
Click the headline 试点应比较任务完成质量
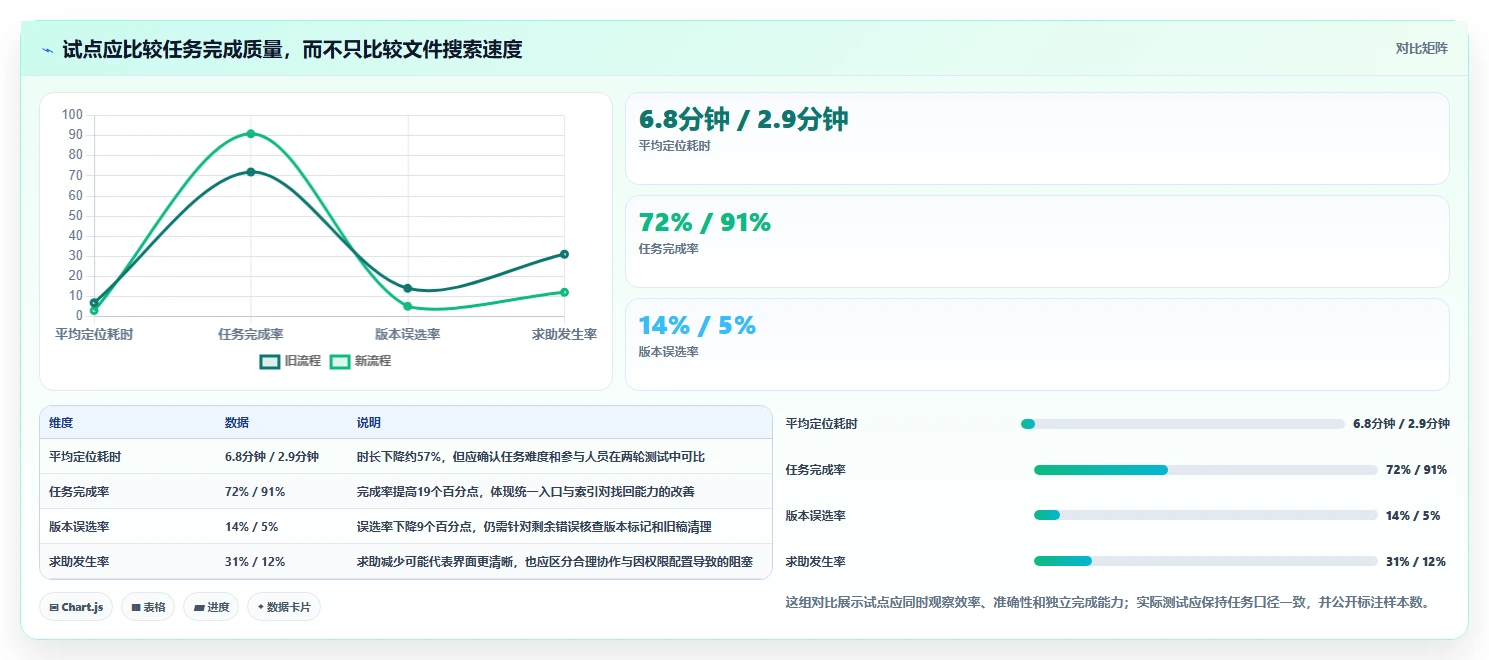(x=292, y=50)
